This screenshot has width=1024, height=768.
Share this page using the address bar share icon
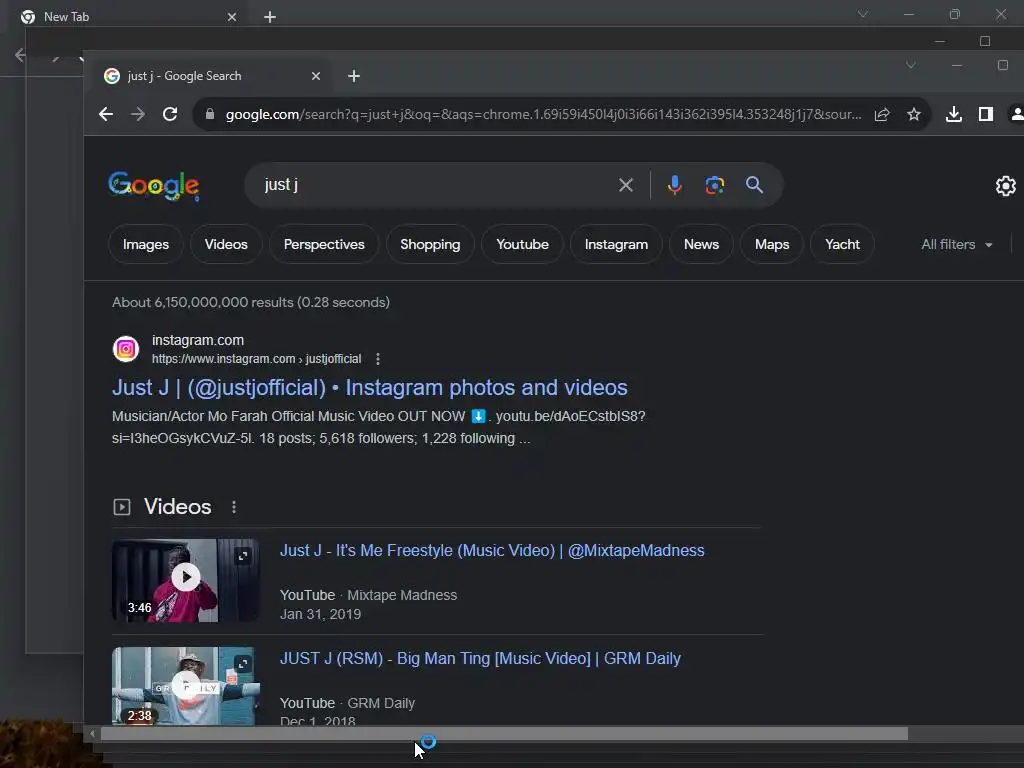pos(882,114)
